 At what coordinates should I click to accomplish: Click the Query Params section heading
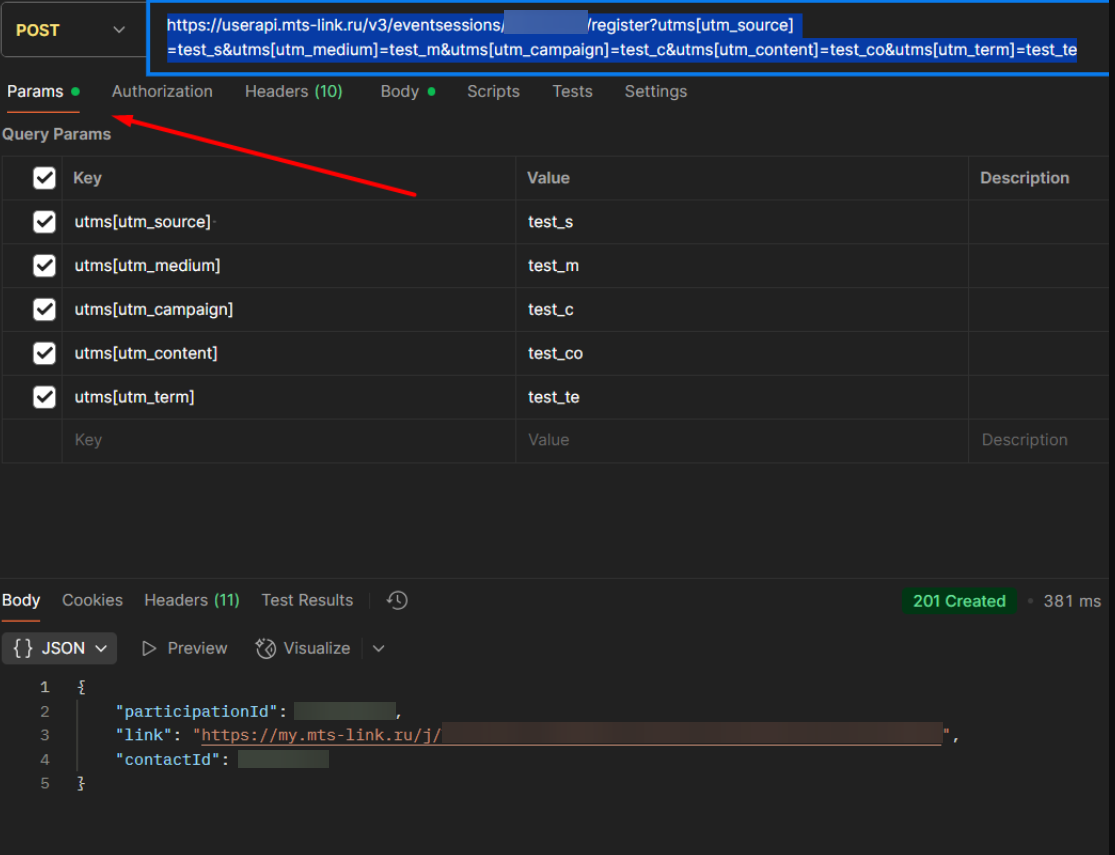tap(57, 134)
